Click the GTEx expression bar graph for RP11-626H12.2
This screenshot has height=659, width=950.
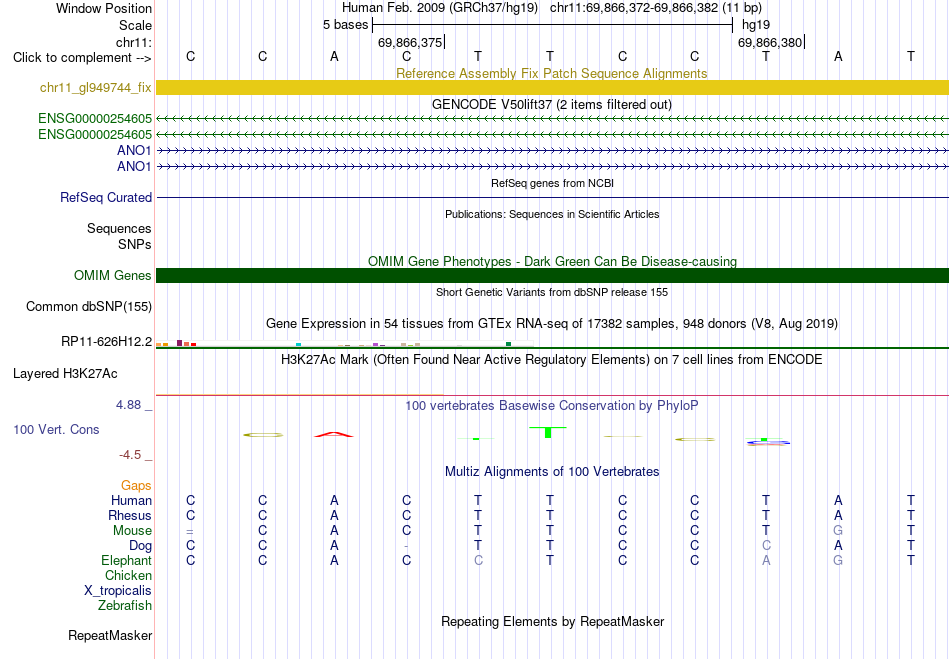click(x=345, y=344)
